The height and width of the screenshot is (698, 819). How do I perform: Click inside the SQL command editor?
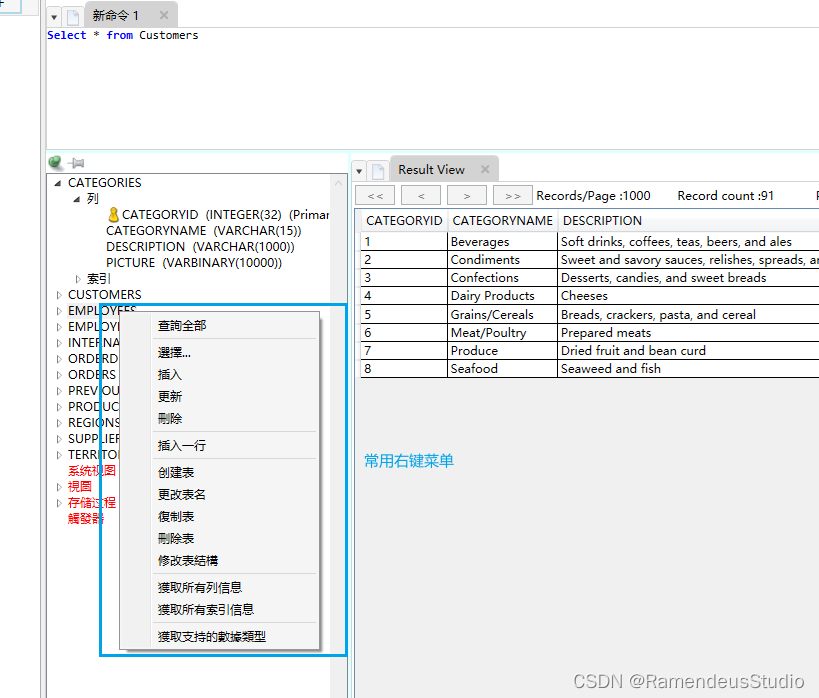[x=432, y=89]
